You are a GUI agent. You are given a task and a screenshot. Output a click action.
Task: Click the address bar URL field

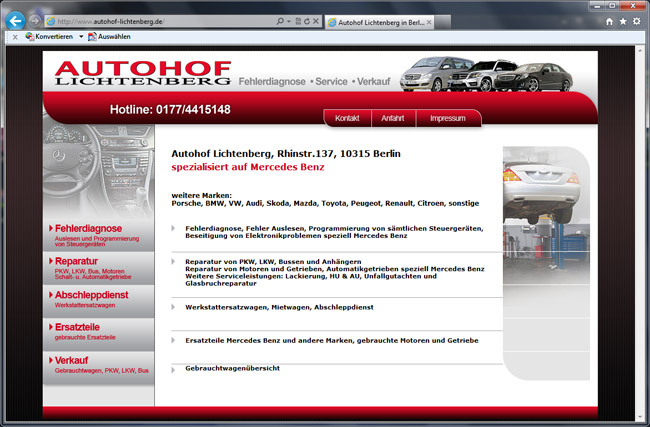click(x=162, y=21)
